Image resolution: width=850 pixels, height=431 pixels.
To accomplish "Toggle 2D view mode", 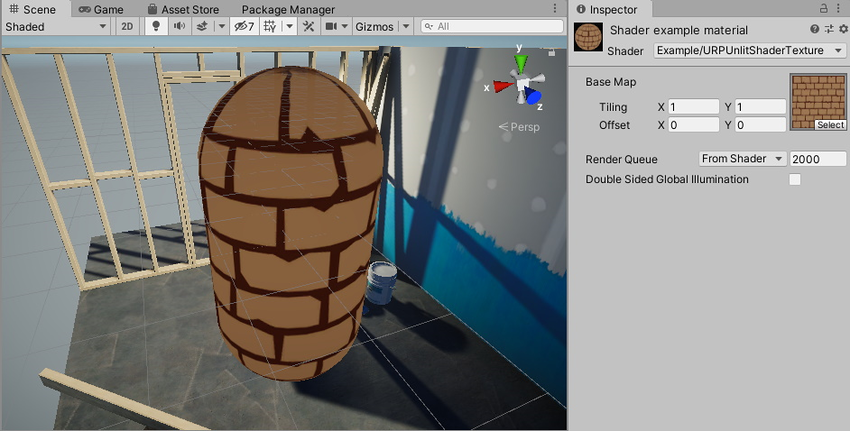I will coord(127,27).
